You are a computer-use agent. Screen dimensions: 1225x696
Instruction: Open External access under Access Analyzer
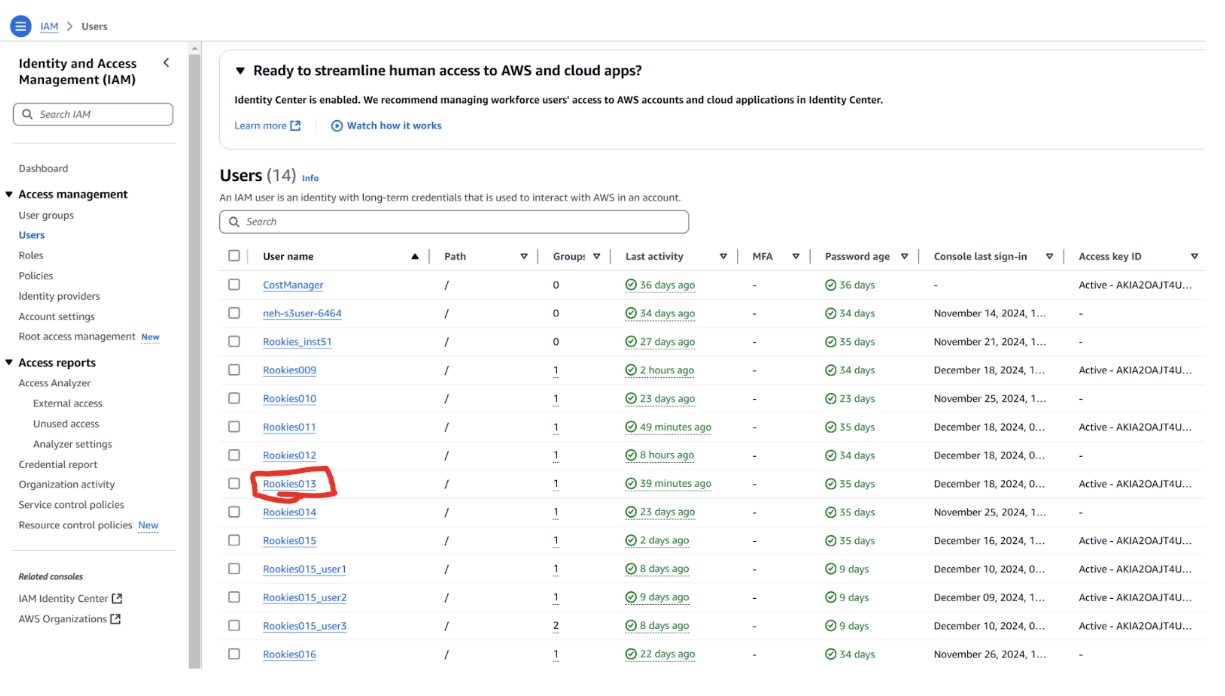click(68, 404)
